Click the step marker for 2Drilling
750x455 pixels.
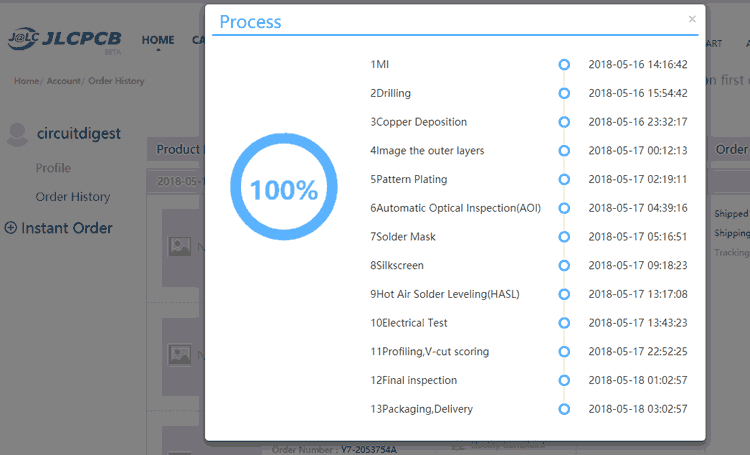coord(564,93)
